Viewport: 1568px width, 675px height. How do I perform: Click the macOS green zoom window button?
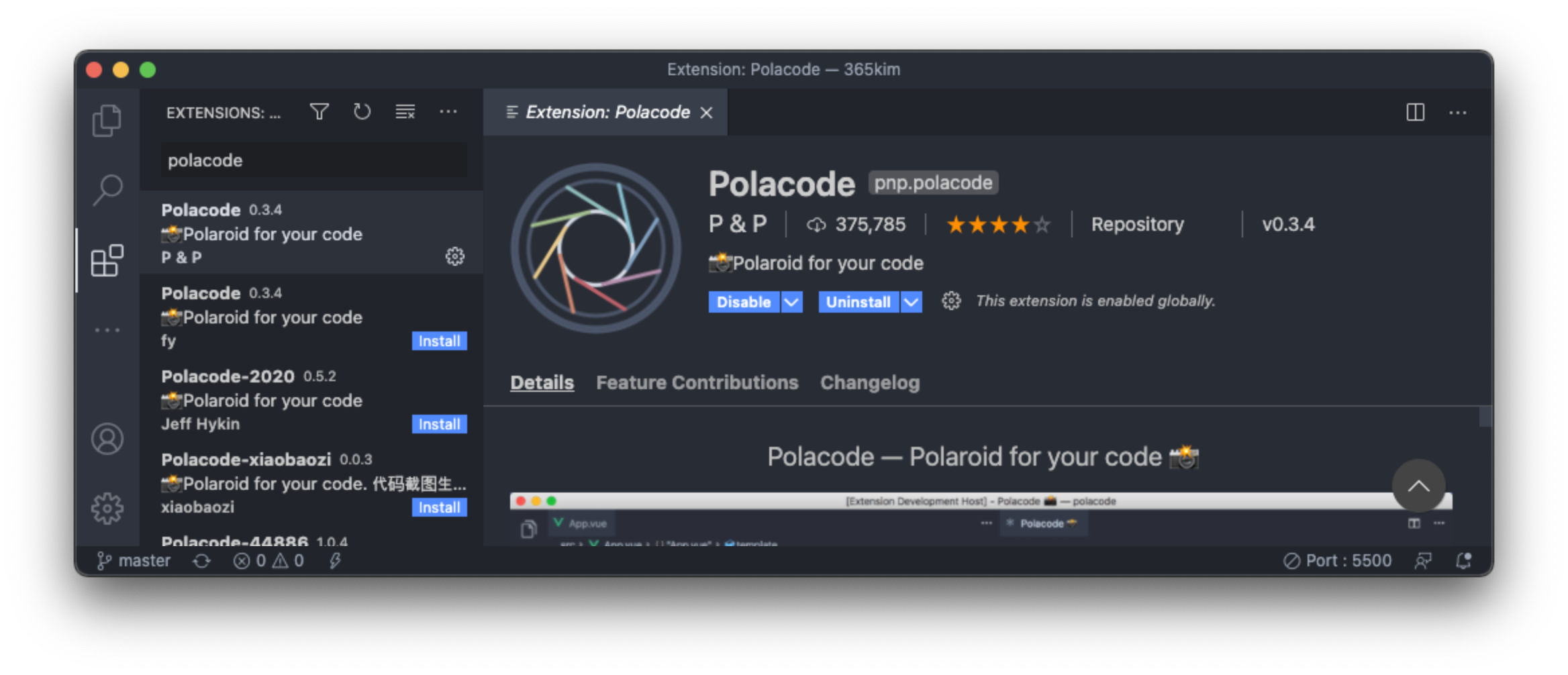[x=148, y=70]
